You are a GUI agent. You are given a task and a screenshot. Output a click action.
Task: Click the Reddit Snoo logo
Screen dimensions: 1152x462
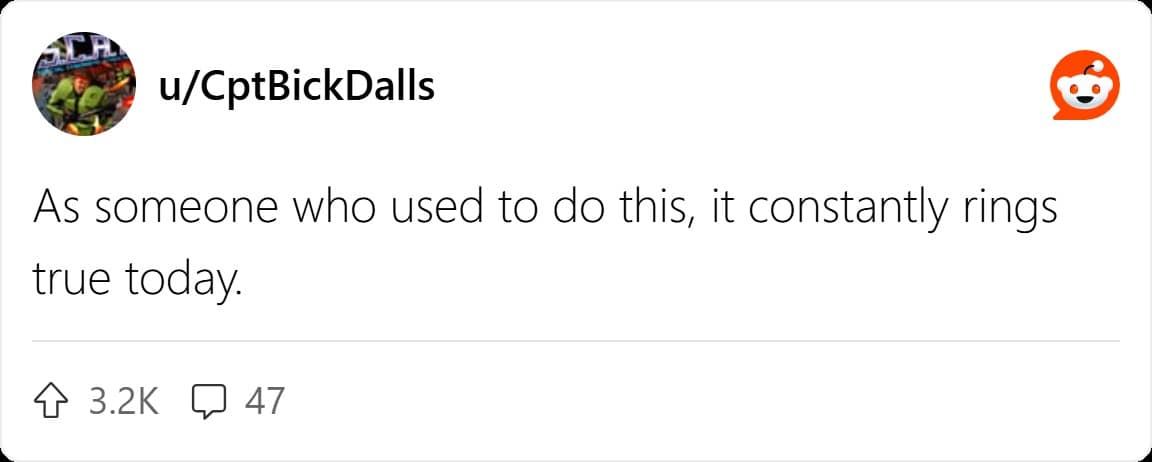click(x=1085, y=85)
